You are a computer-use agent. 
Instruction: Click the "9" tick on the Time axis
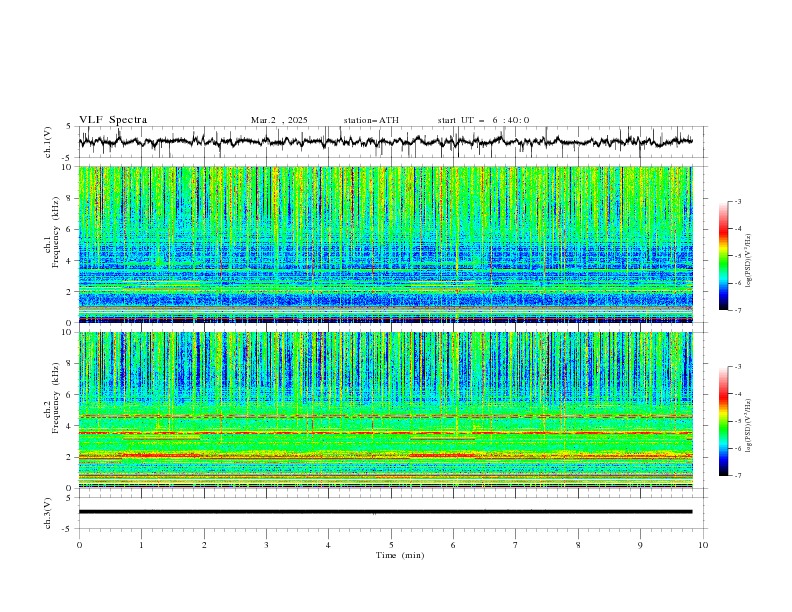[640, 545]
